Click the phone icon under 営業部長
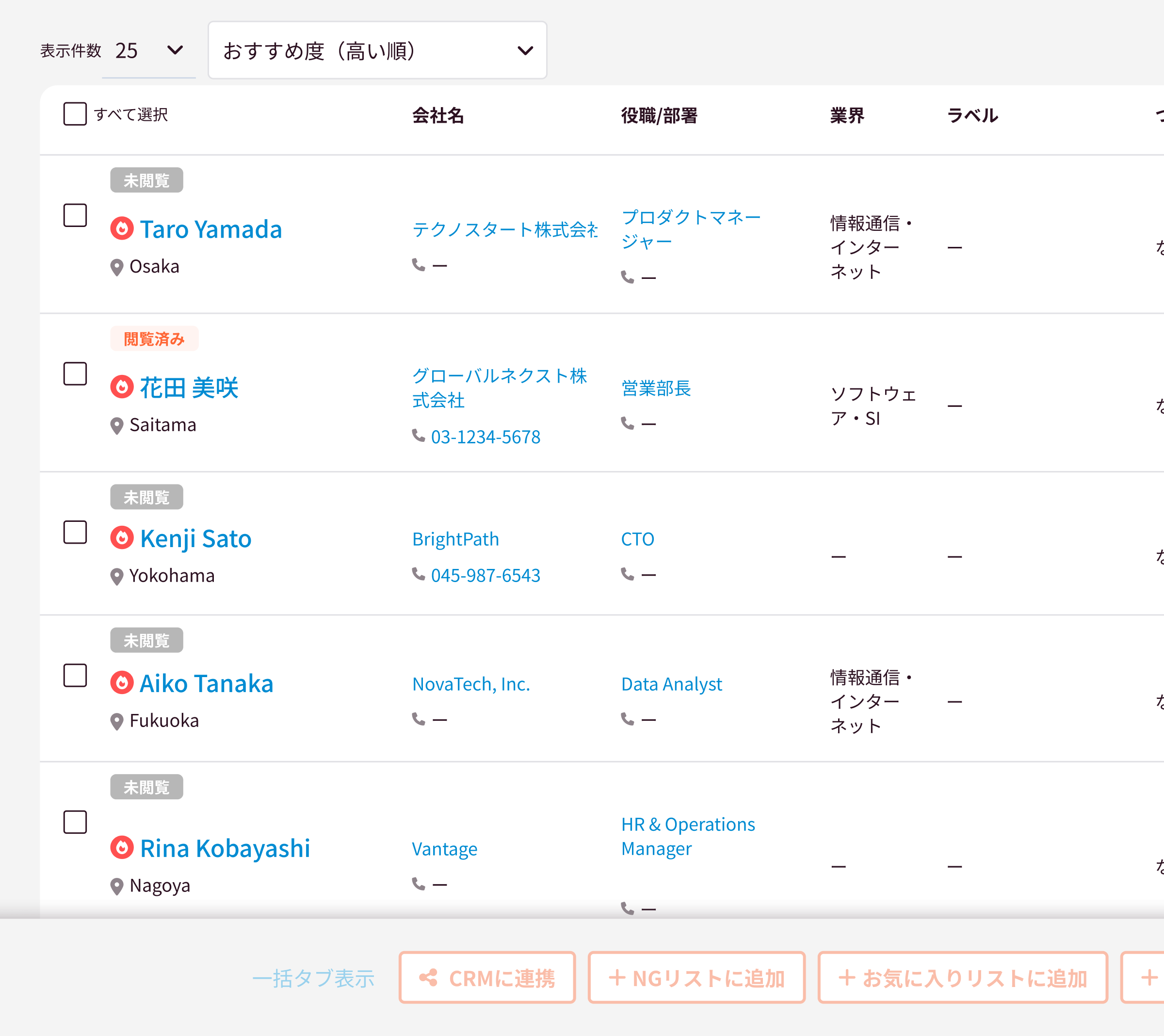Screen dimensions: 1164x1036 [x=628, y=423]
